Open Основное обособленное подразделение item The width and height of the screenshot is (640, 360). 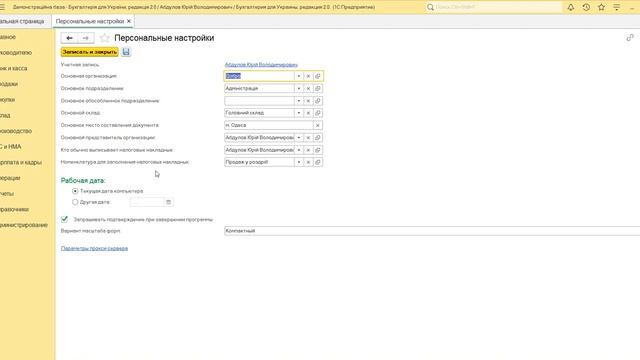(x=318, y=100)
